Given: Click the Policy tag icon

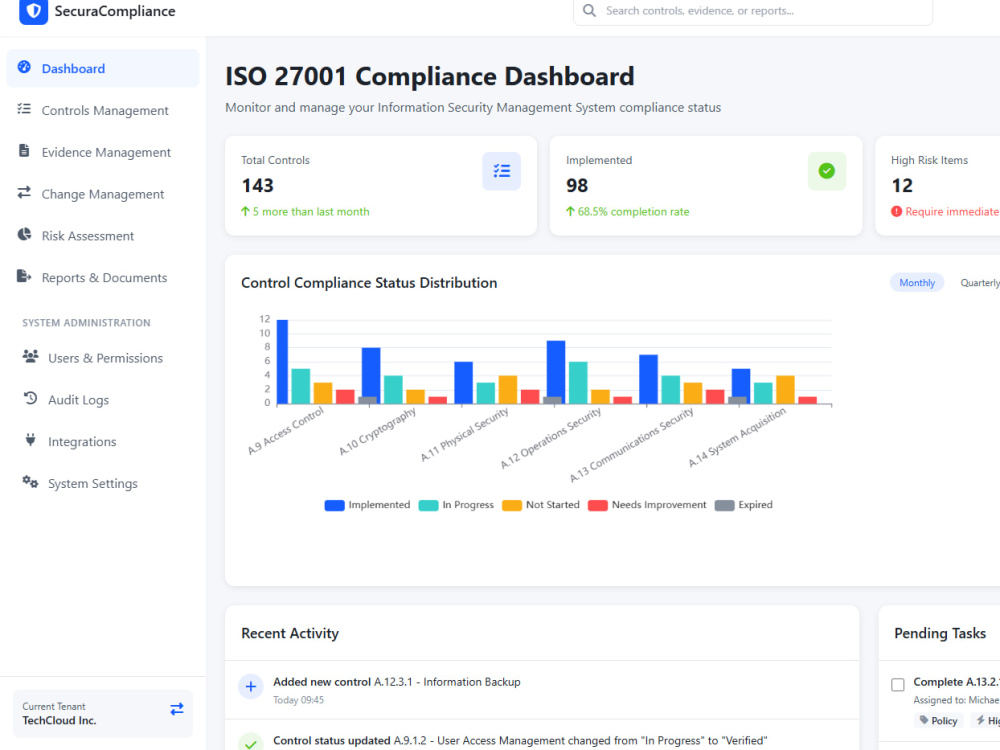Looking at the screenshot, I should pyautogui.click(x=923, y=720).
